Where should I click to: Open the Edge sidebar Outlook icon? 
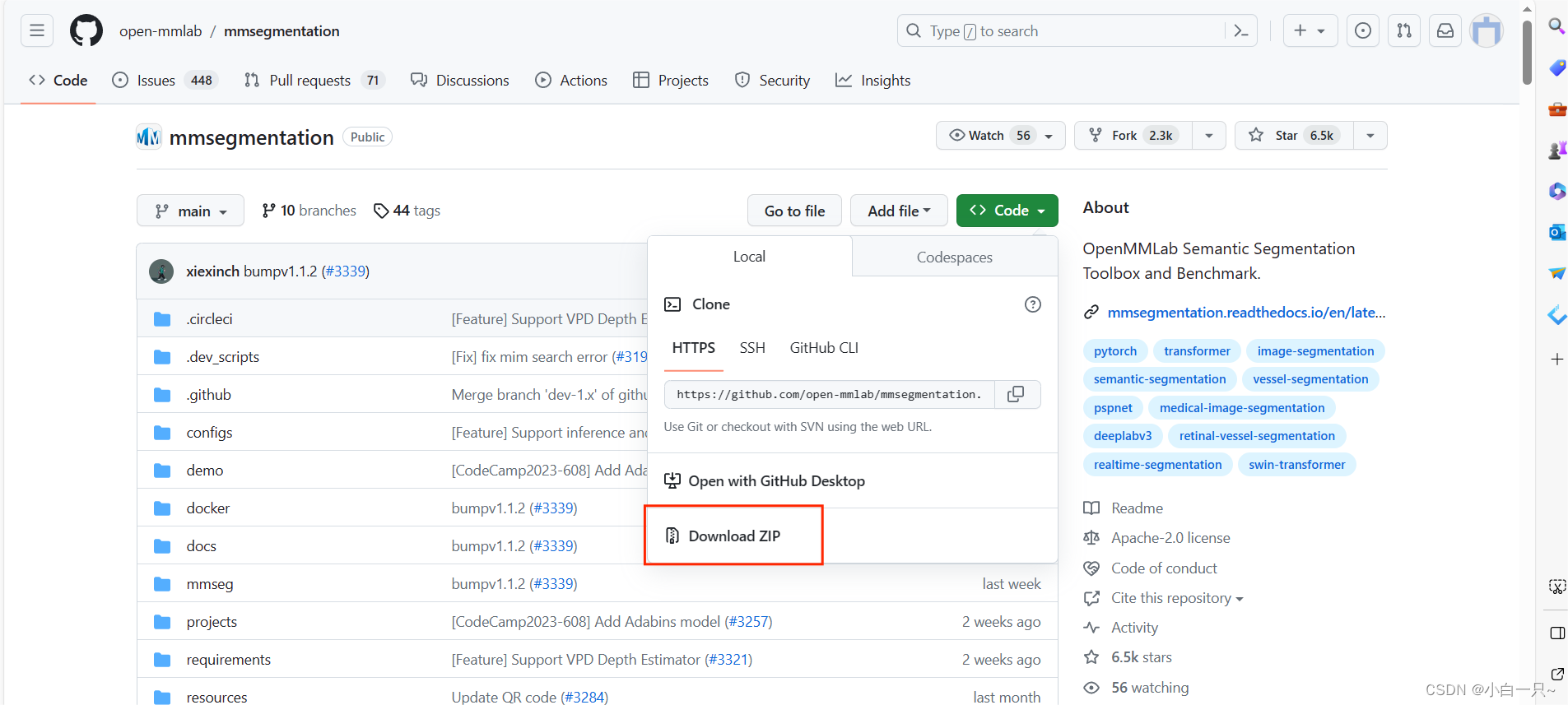click(1556, 232)
